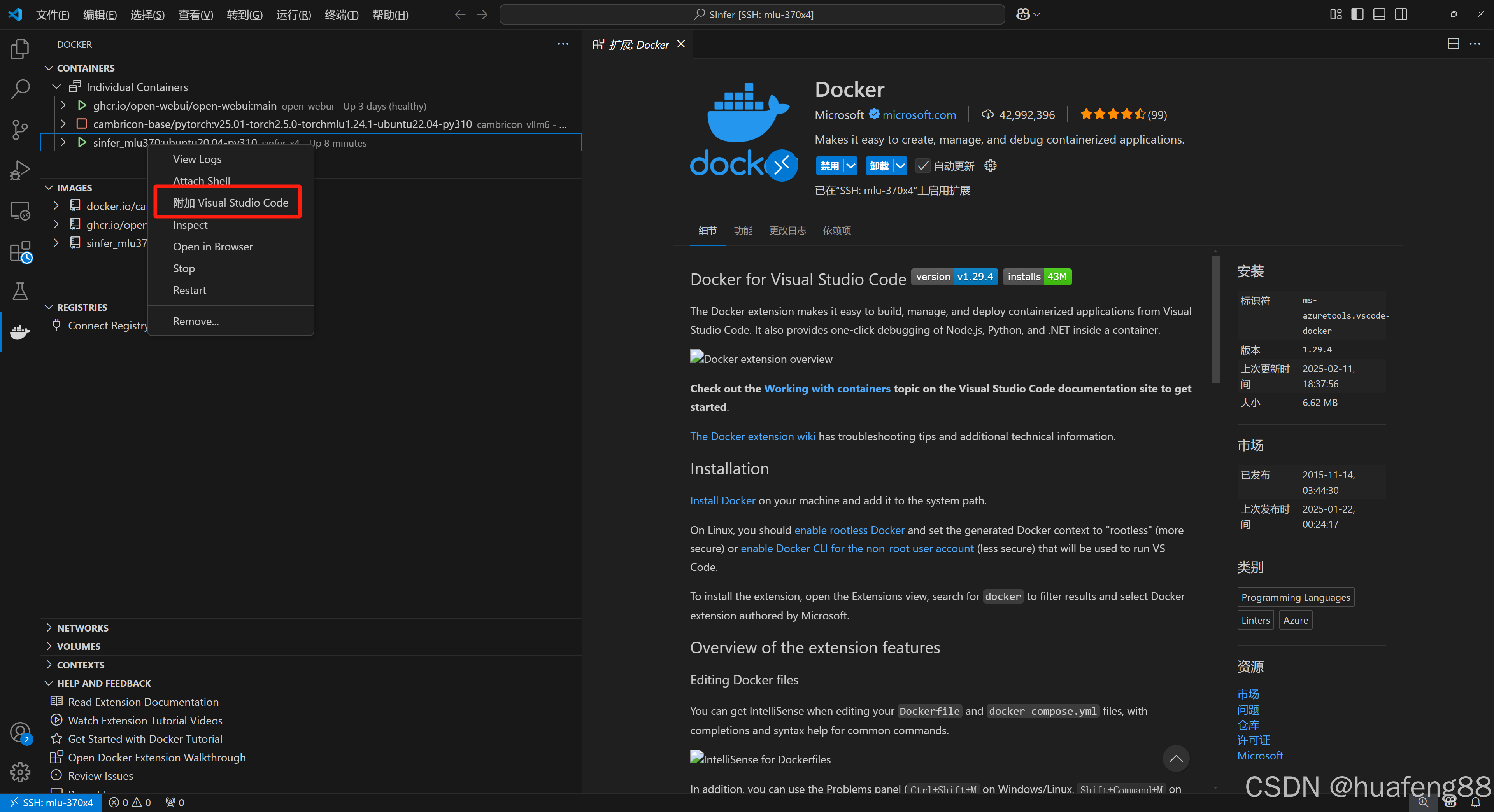
Task: Go back using the navigation arrow
Action: pos(460,14)
